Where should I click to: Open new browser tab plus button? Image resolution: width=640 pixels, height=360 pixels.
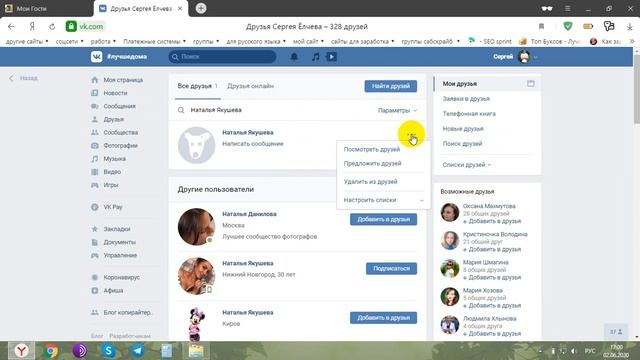201,8
